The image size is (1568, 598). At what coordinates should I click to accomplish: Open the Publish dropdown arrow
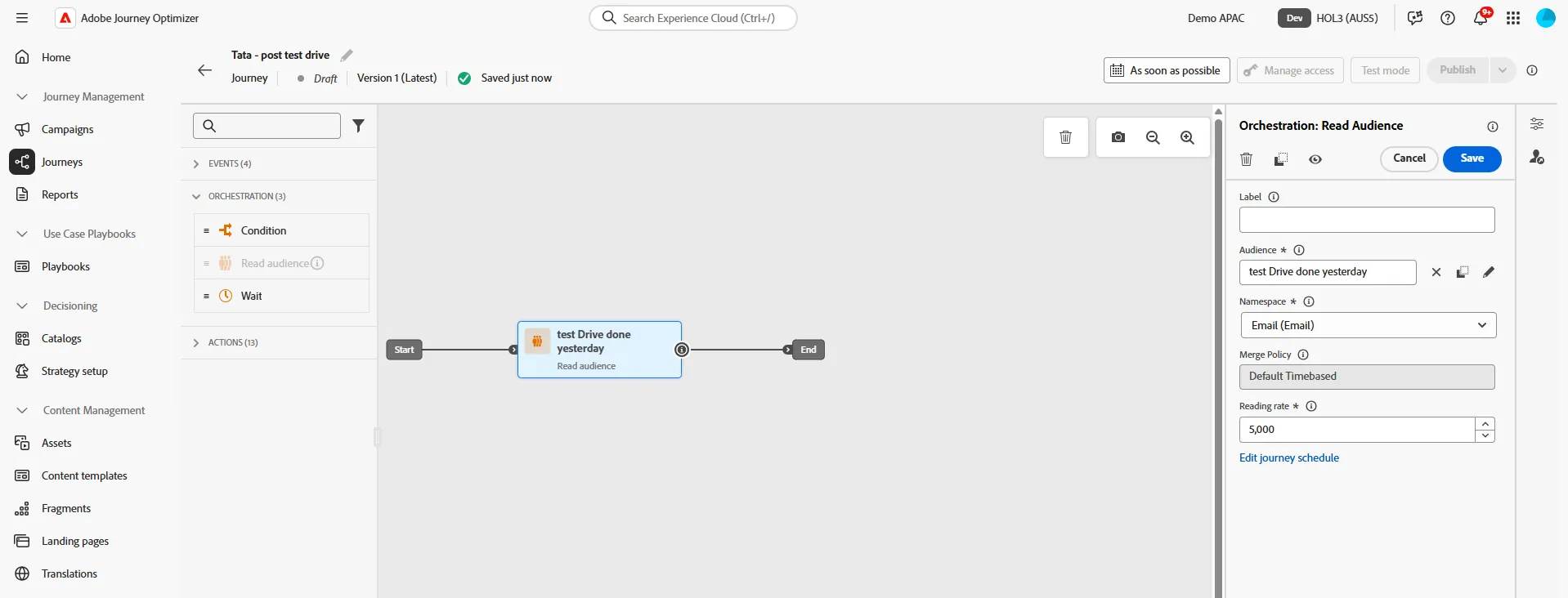click(x=1503, y=70)
